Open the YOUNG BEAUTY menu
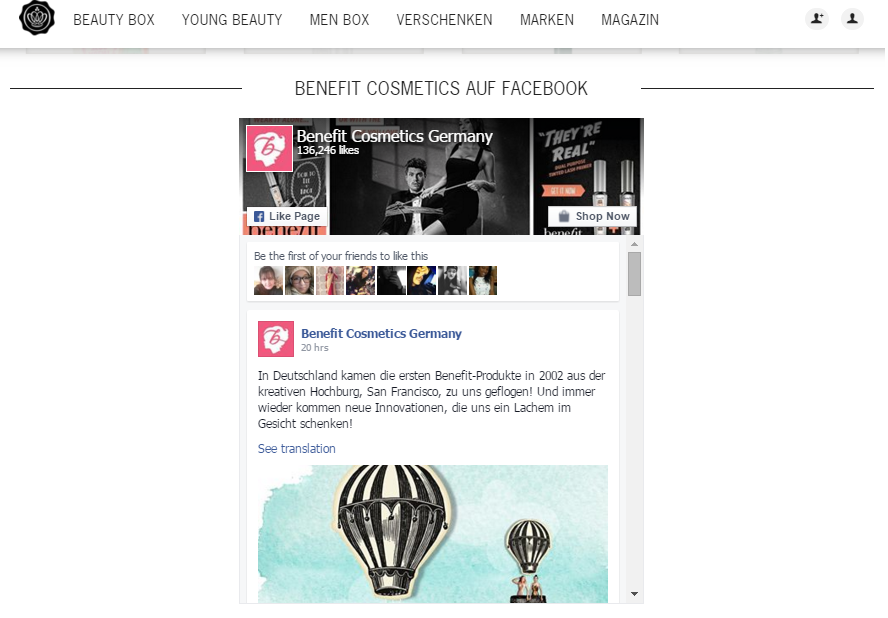888x618 pixels. tap(232, 20)
